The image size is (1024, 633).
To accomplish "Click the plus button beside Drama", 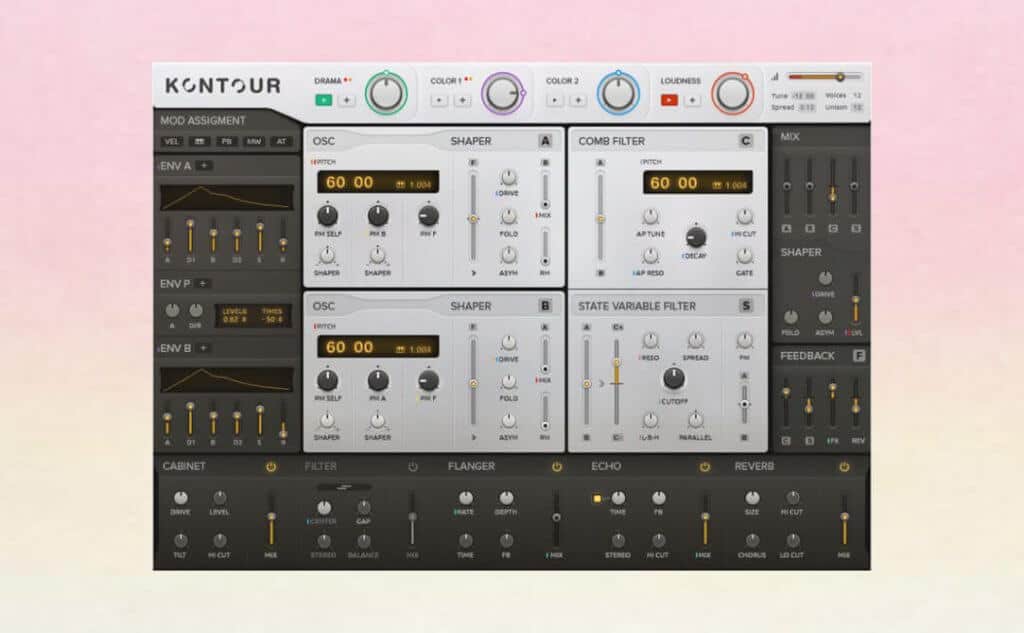I will [347, 100].
